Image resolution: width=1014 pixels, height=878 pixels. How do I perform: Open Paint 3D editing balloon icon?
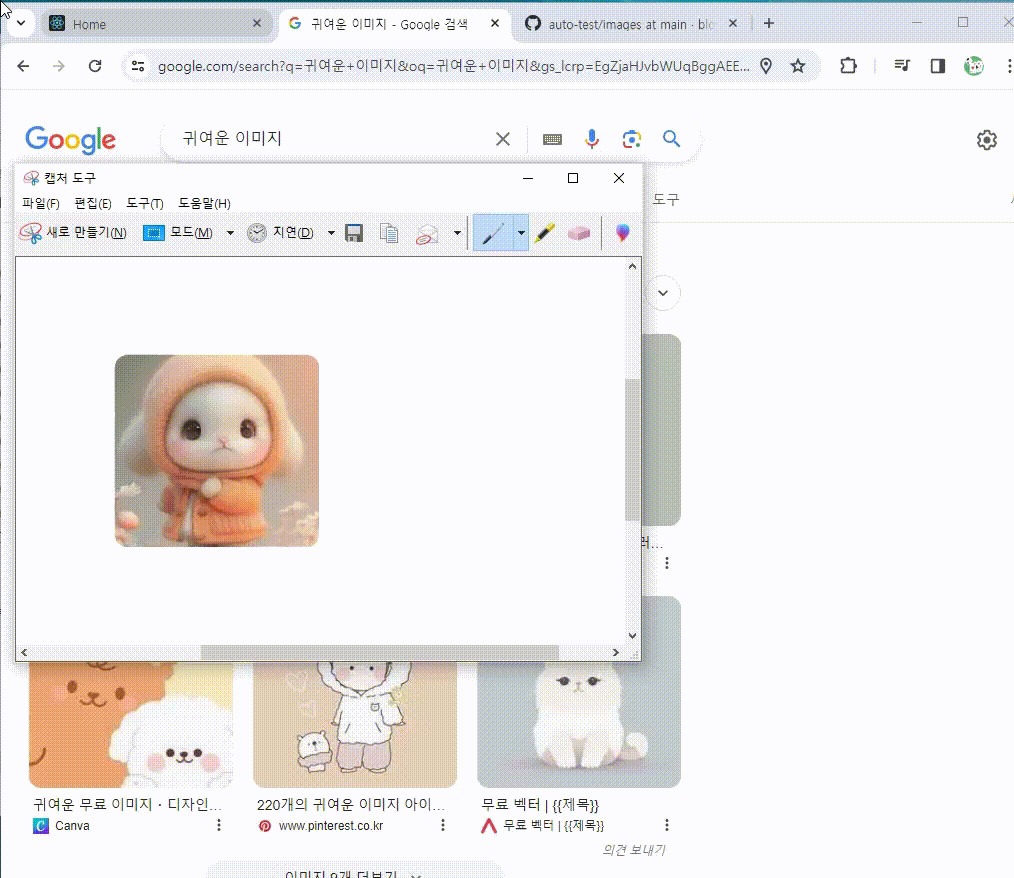(622, 233)
